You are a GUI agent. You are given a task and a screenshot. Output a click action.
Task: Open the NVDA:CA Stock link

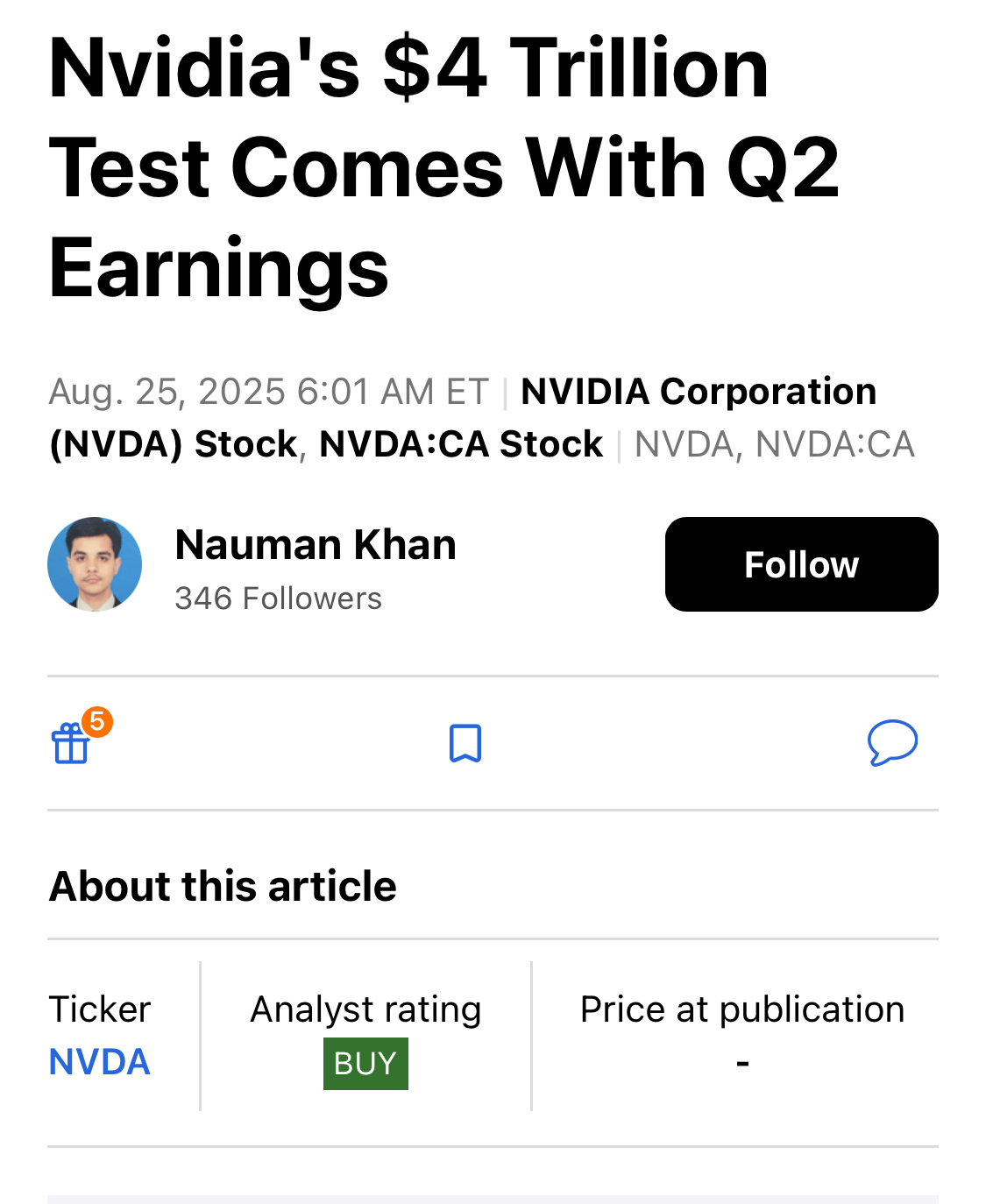pos(461,444)
